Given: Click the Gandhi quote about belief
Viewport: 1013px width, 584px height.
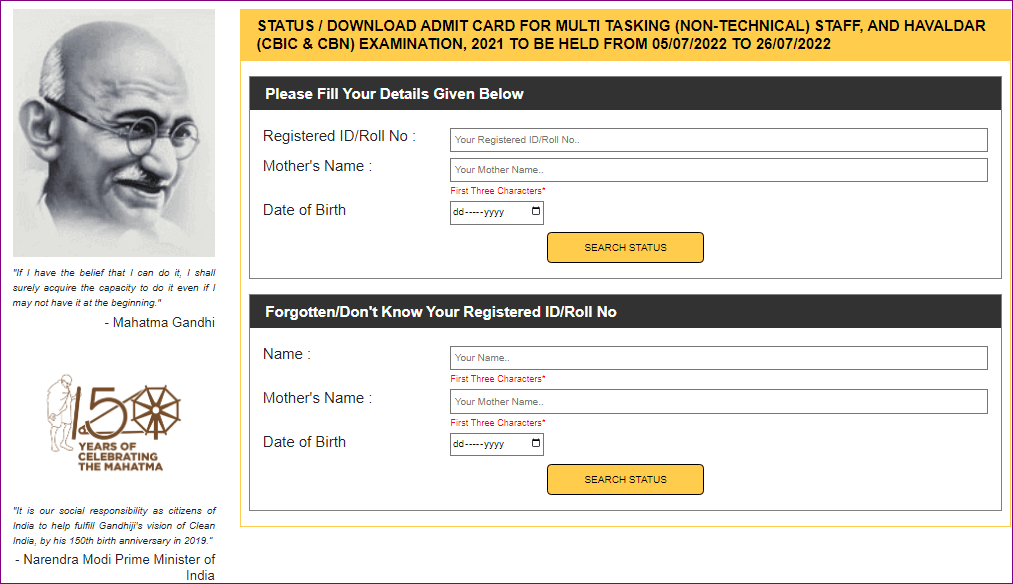Looking at the screenshot, I should (113, 287).
